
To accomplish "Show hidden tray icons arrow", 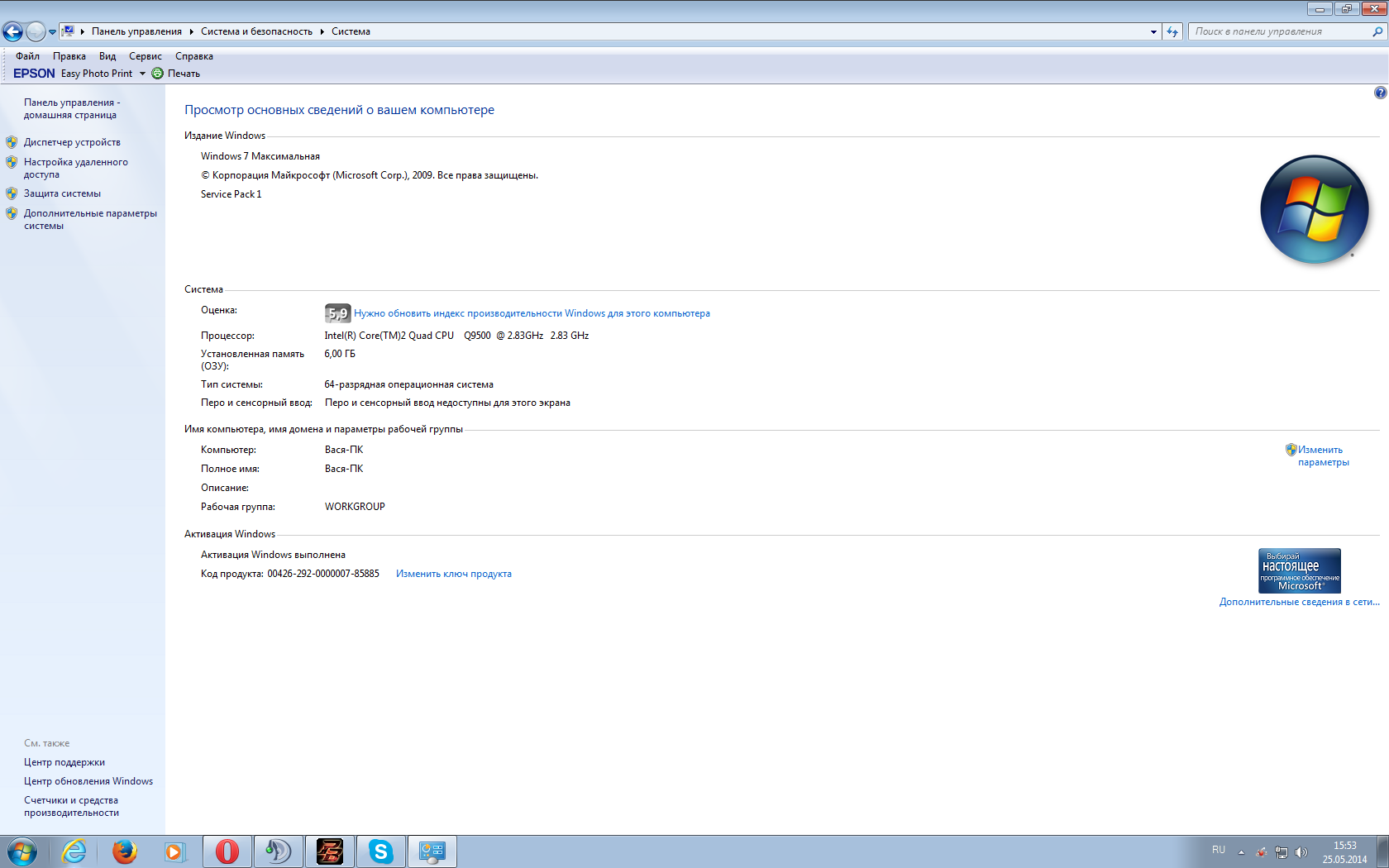I will pos(1241,852).
